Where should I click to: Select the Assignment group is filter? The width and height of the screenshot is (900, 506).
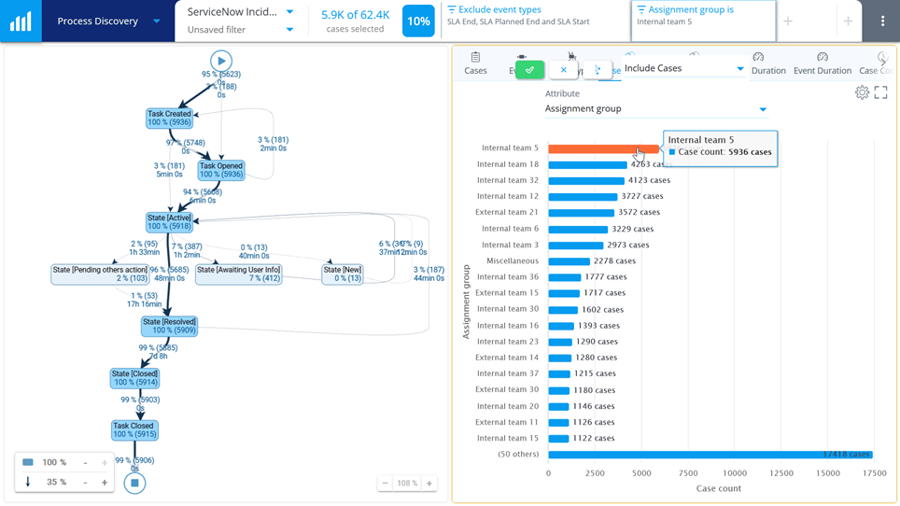pyautogui.click(x=703, y=21)
